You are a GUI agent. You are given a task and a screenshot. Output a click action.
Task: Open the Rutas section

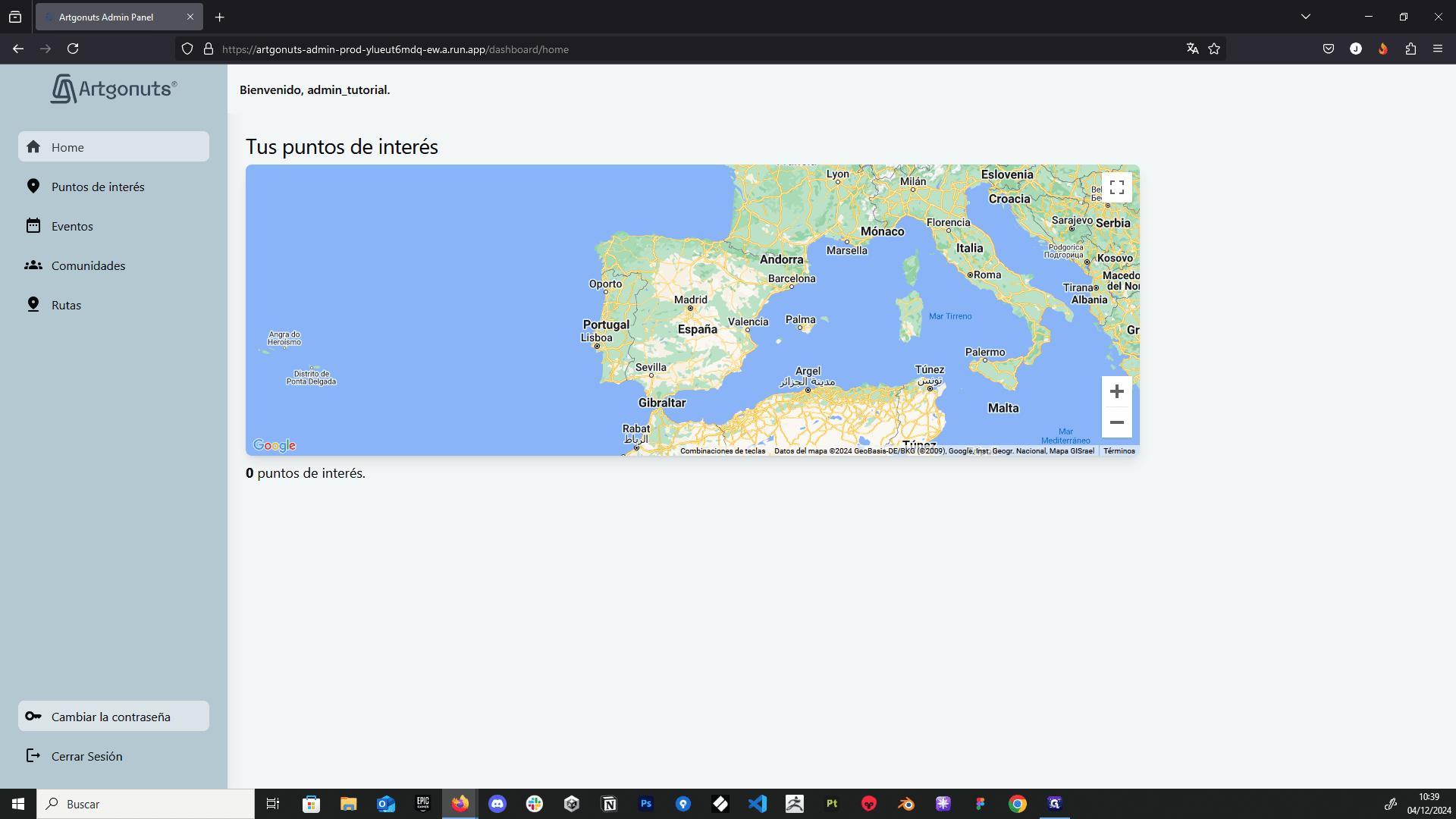tap(114, 305)
